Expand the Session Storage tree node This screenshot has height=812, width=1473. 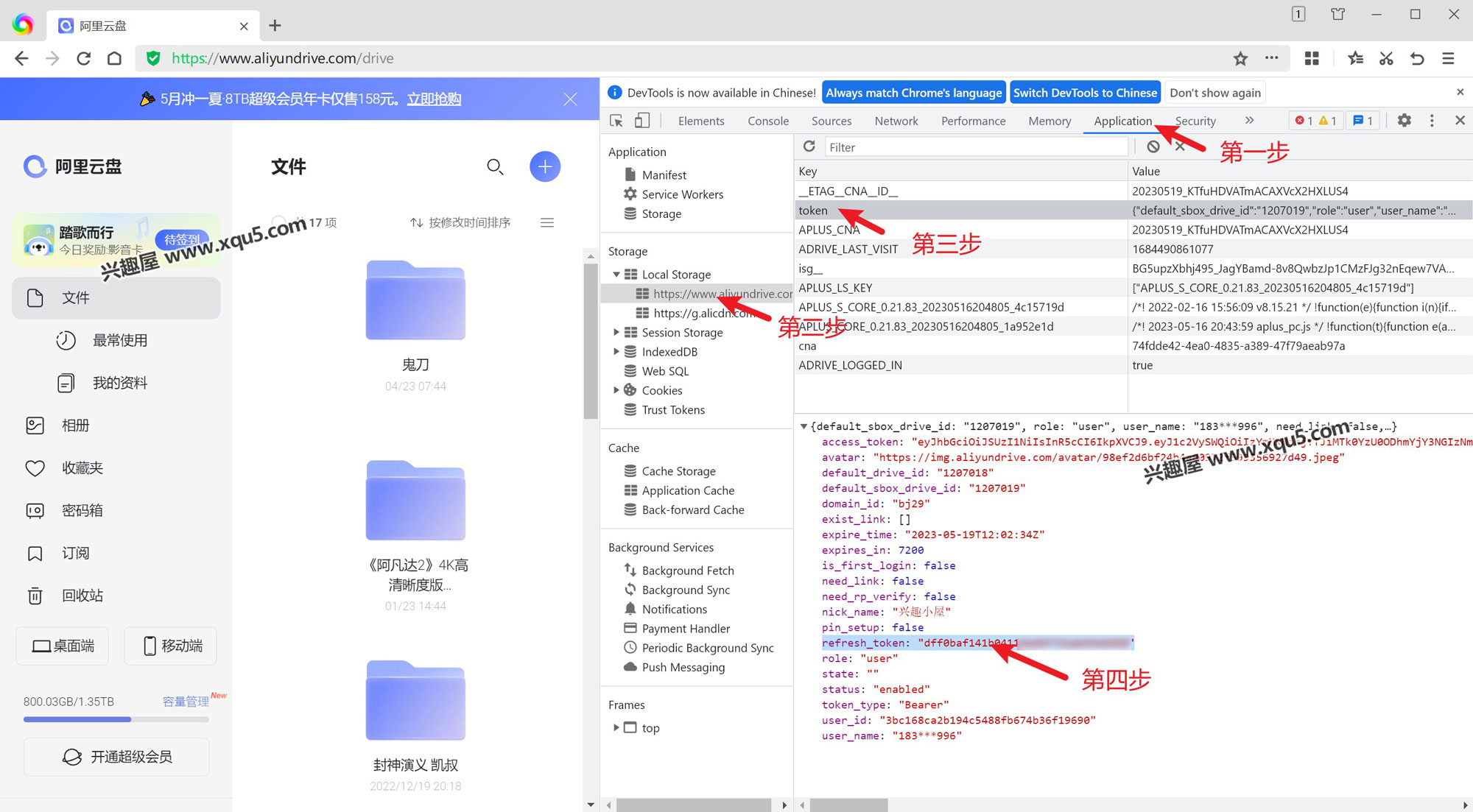pyautogui.click(x=616, y=332)
